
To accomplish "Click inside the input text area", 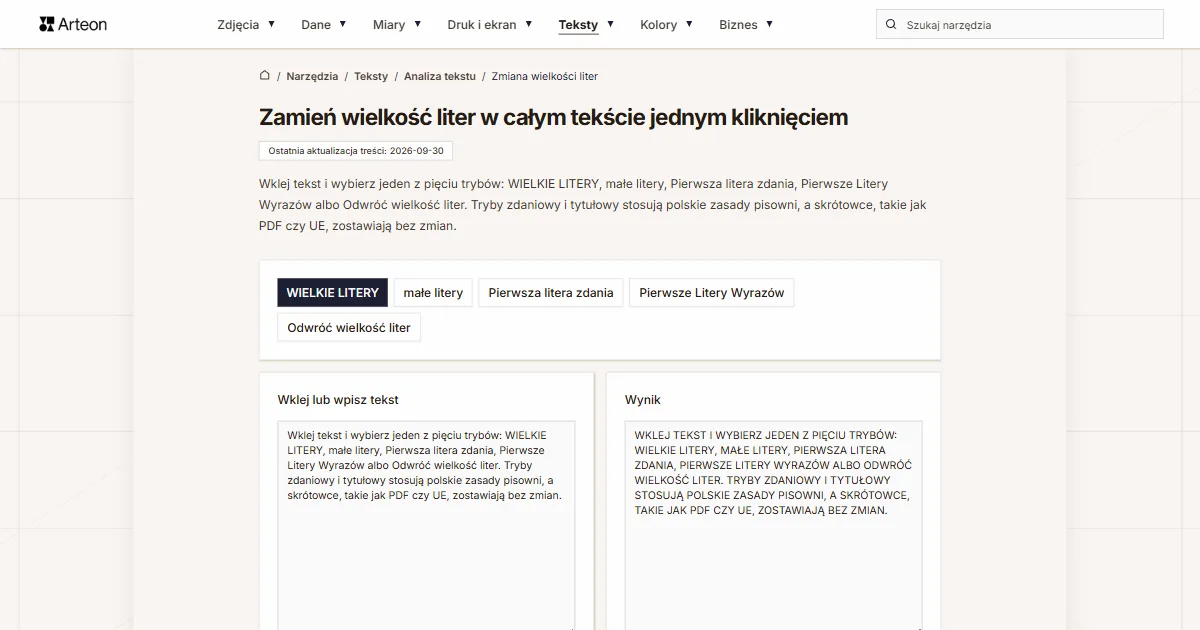I will (x=426, y=525).
